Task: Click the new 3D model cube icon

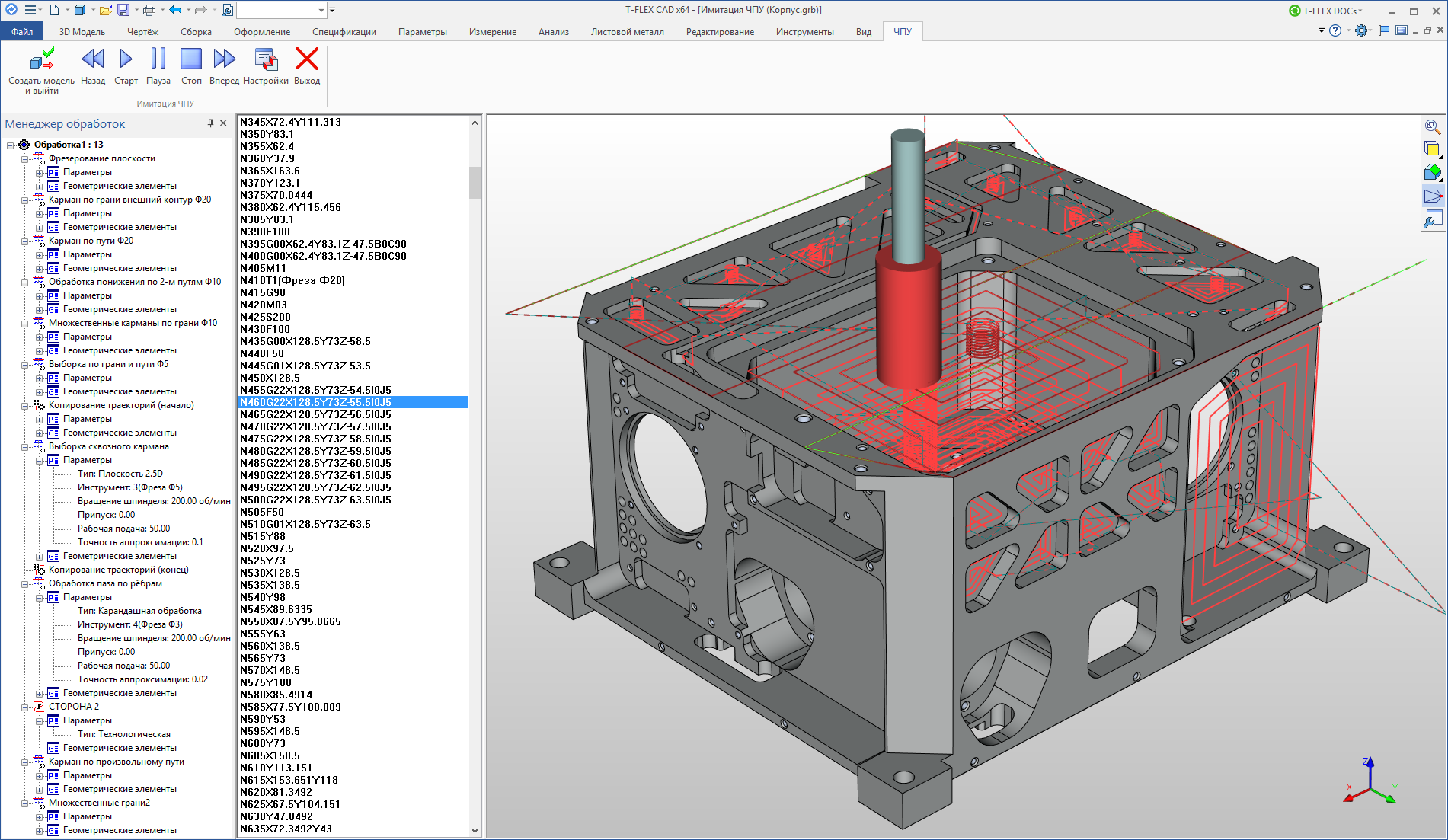Action: coord(80,10)
